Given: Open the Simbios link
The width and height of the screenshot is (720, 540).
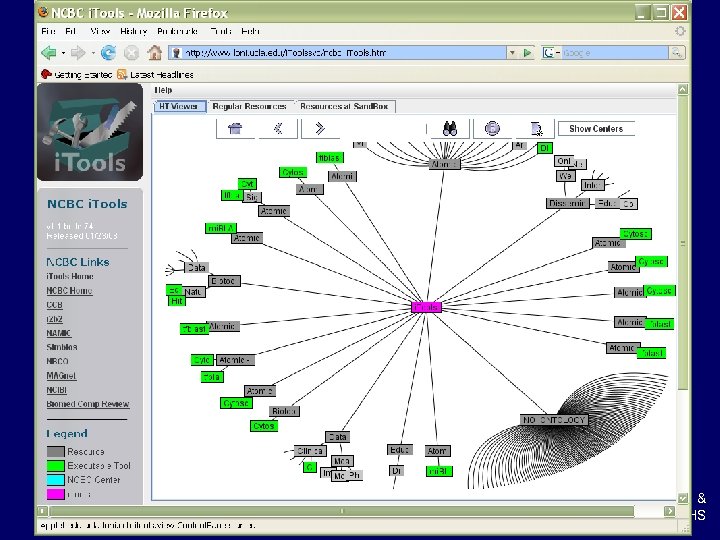Looking at the screenshot, I should (x=62, y=347).
